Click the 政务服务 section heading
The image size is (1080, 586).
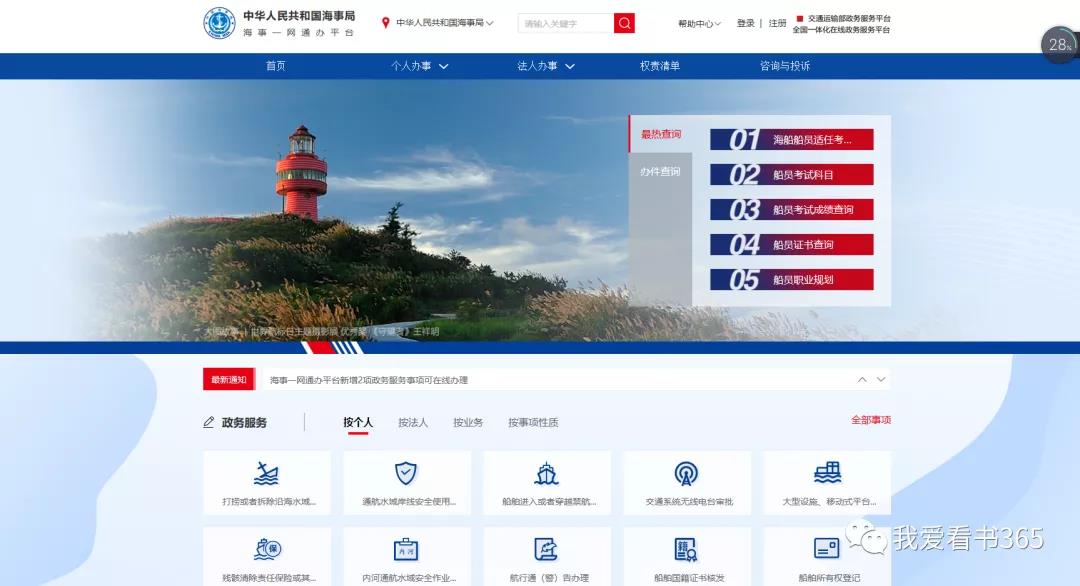(244, 422)
